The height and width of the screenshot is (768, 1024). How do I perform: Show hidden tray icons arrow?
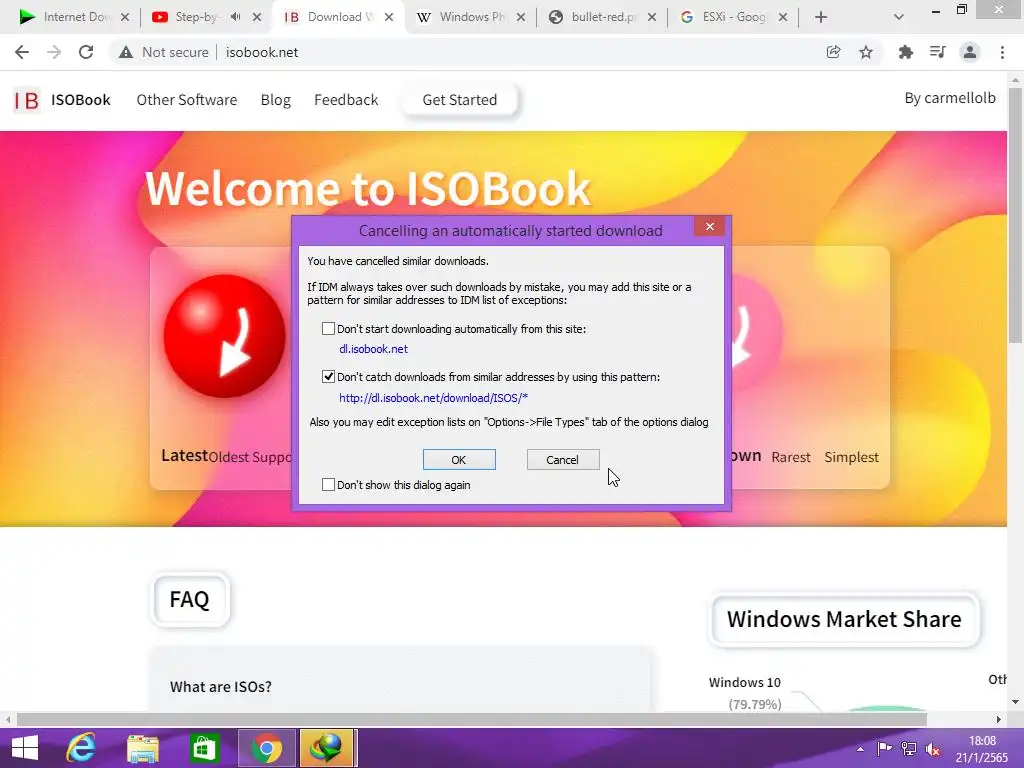pos(860,749)
